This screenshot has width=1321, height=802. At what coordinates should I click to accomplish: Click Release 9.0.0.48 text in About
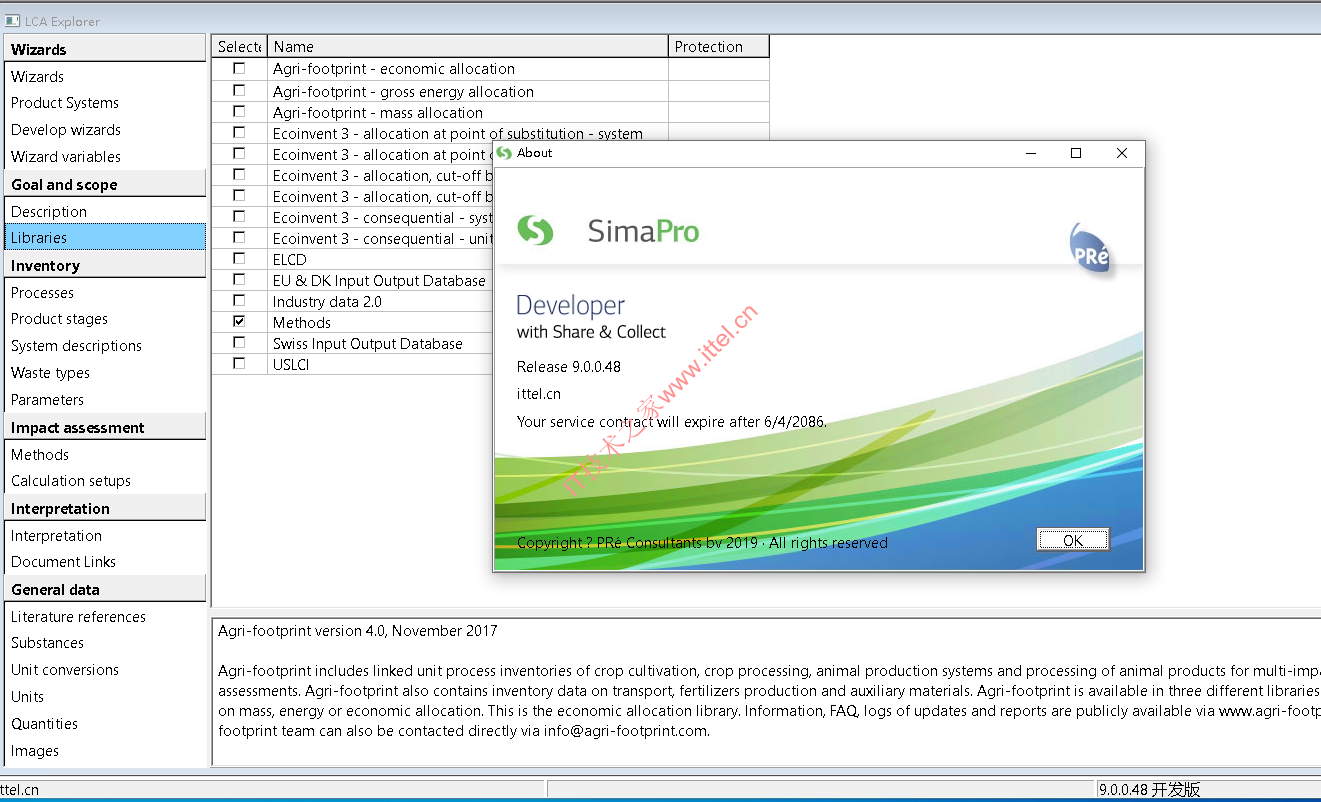click(569, 366)
